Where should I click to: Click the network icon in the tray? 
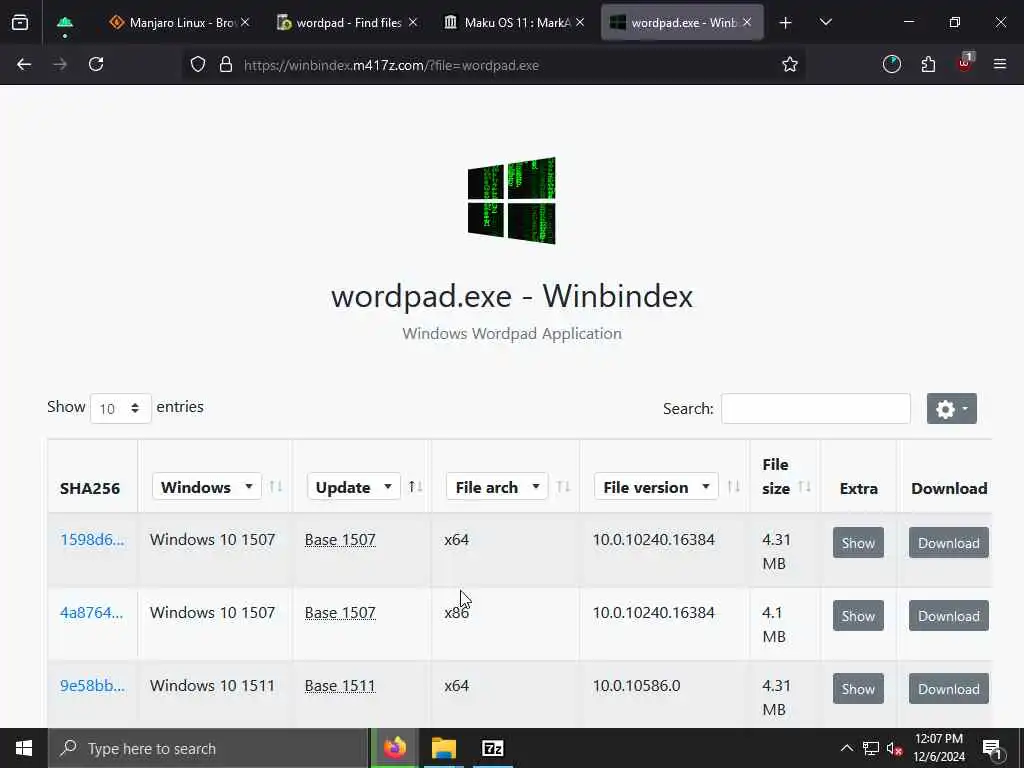point(871,748)
